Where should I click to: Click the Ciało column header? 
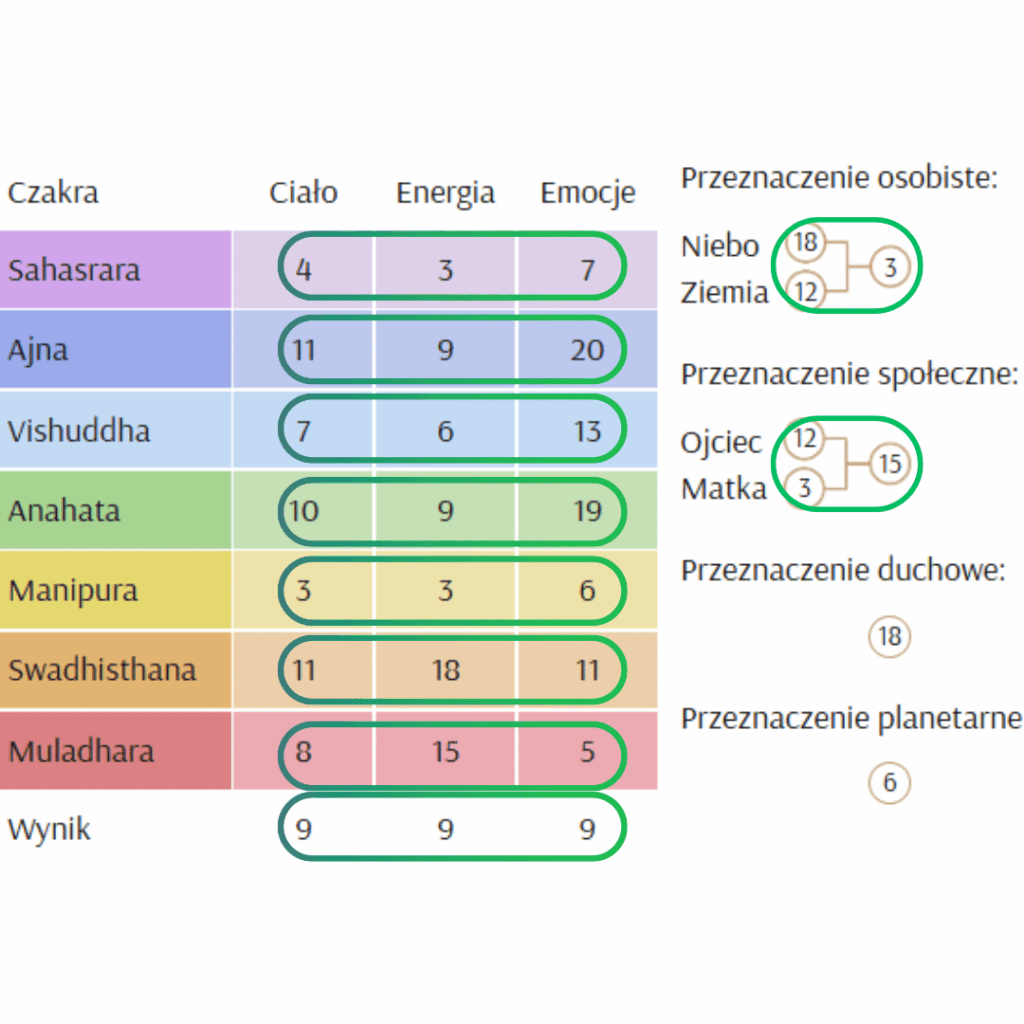[x=303, y=193]
